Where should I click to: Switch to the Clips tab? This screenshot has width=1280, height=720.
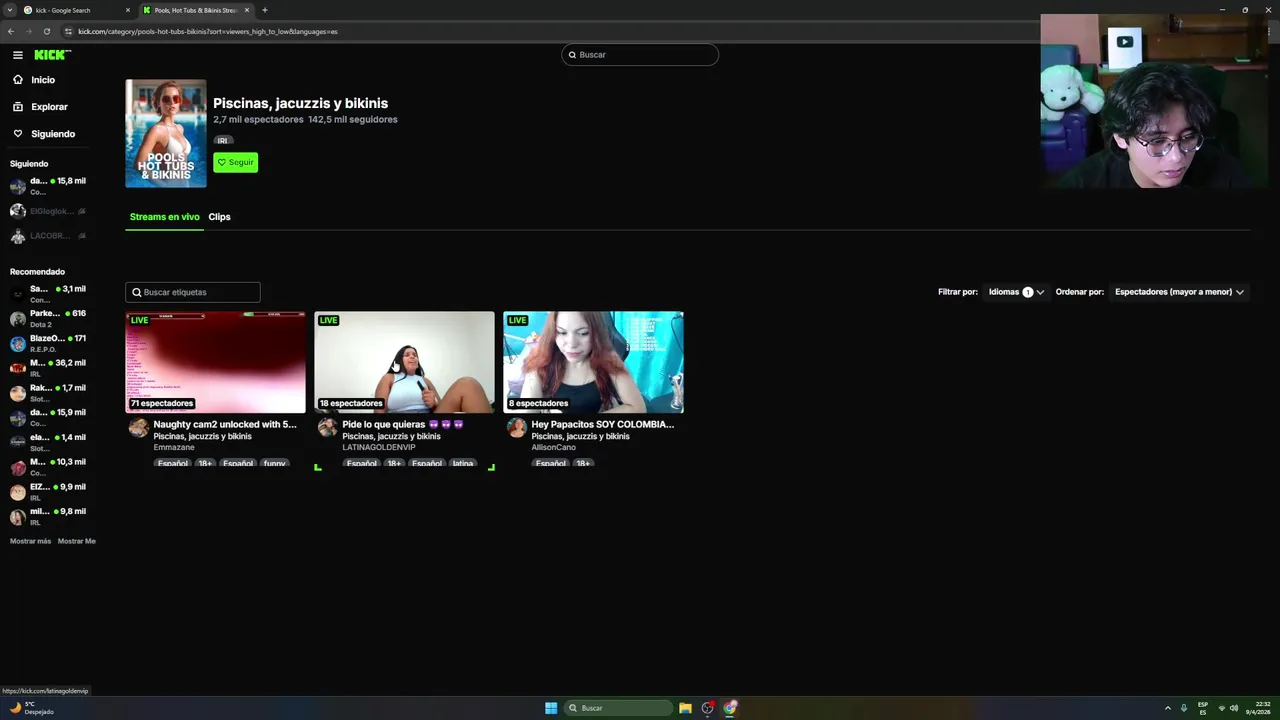pyautogui.click(x=219, y=217)
